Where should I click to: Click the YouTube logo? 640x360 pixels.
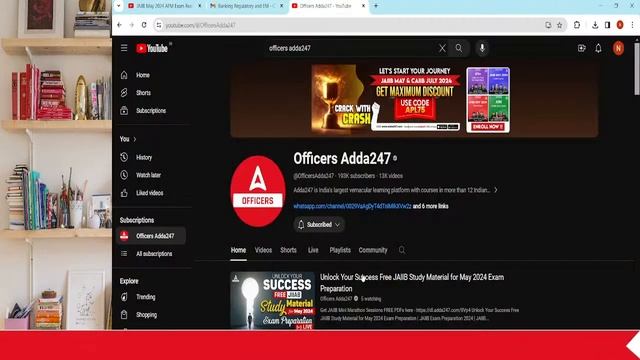(x=152, y=48)
